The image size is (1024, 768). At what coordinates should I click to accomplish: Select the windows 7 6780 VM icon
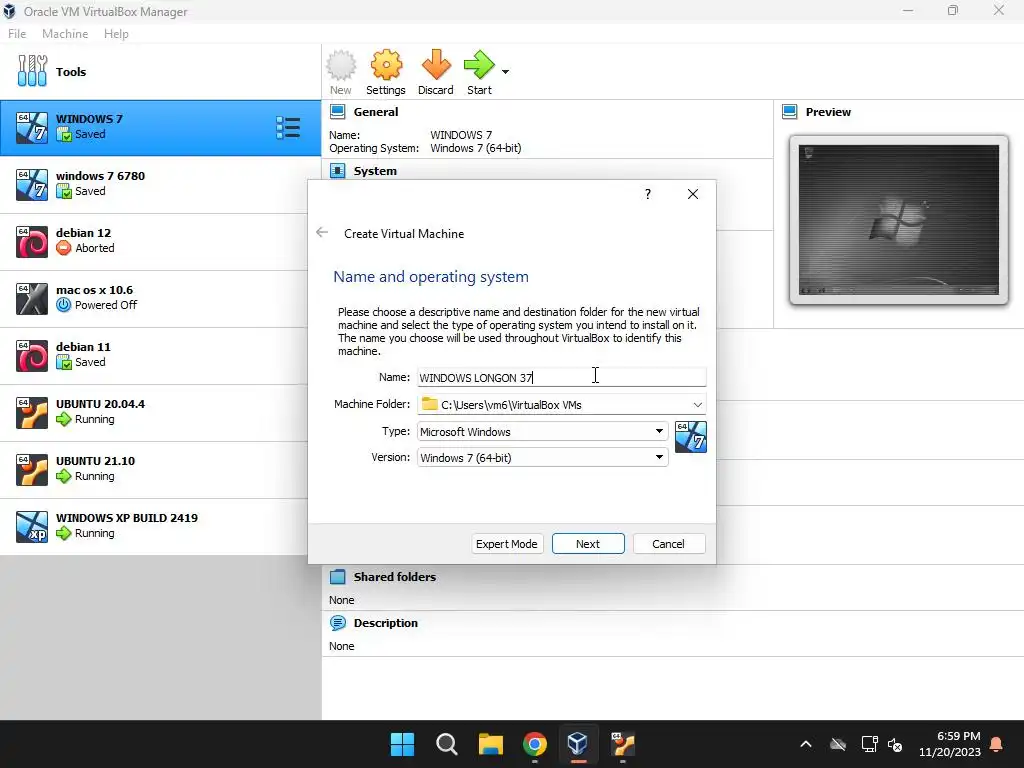point(32,185)
